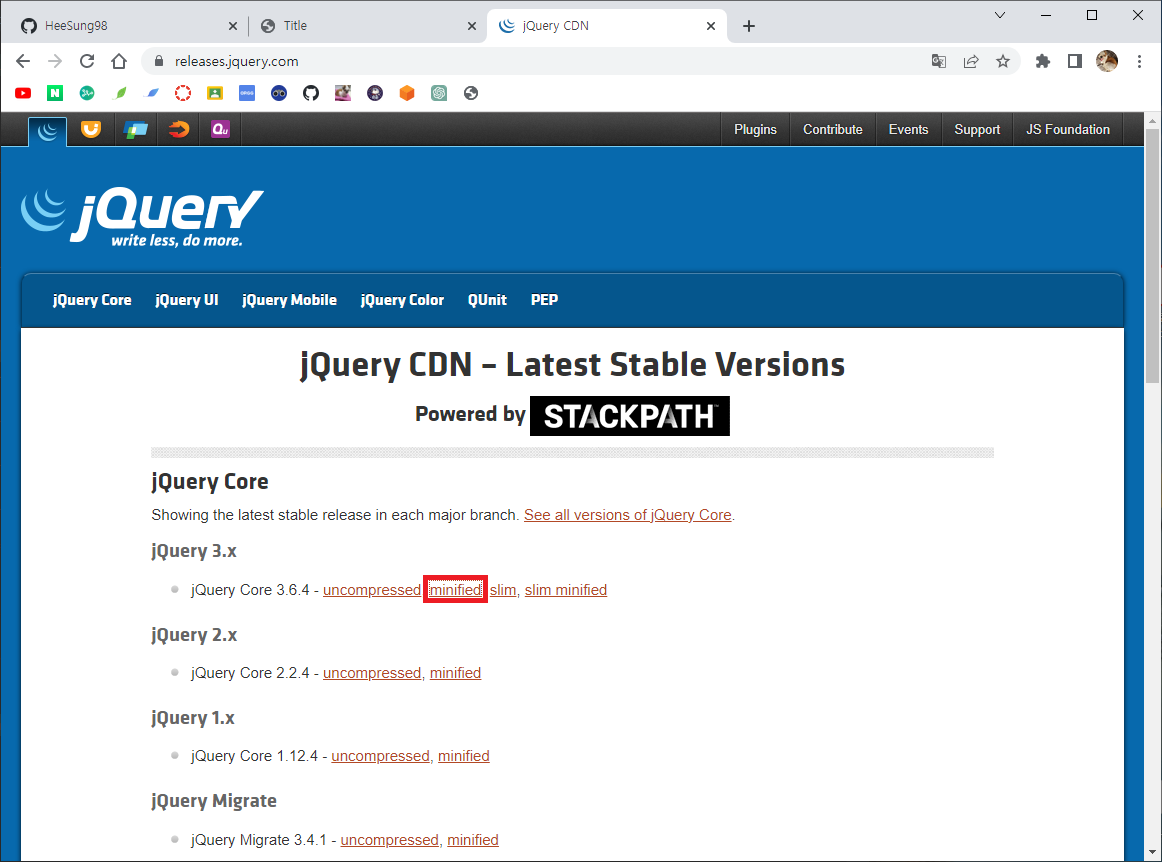Go to the PEP section
Image resolution: width=1162 pixels, height=862 pixels.
[545, 300]
